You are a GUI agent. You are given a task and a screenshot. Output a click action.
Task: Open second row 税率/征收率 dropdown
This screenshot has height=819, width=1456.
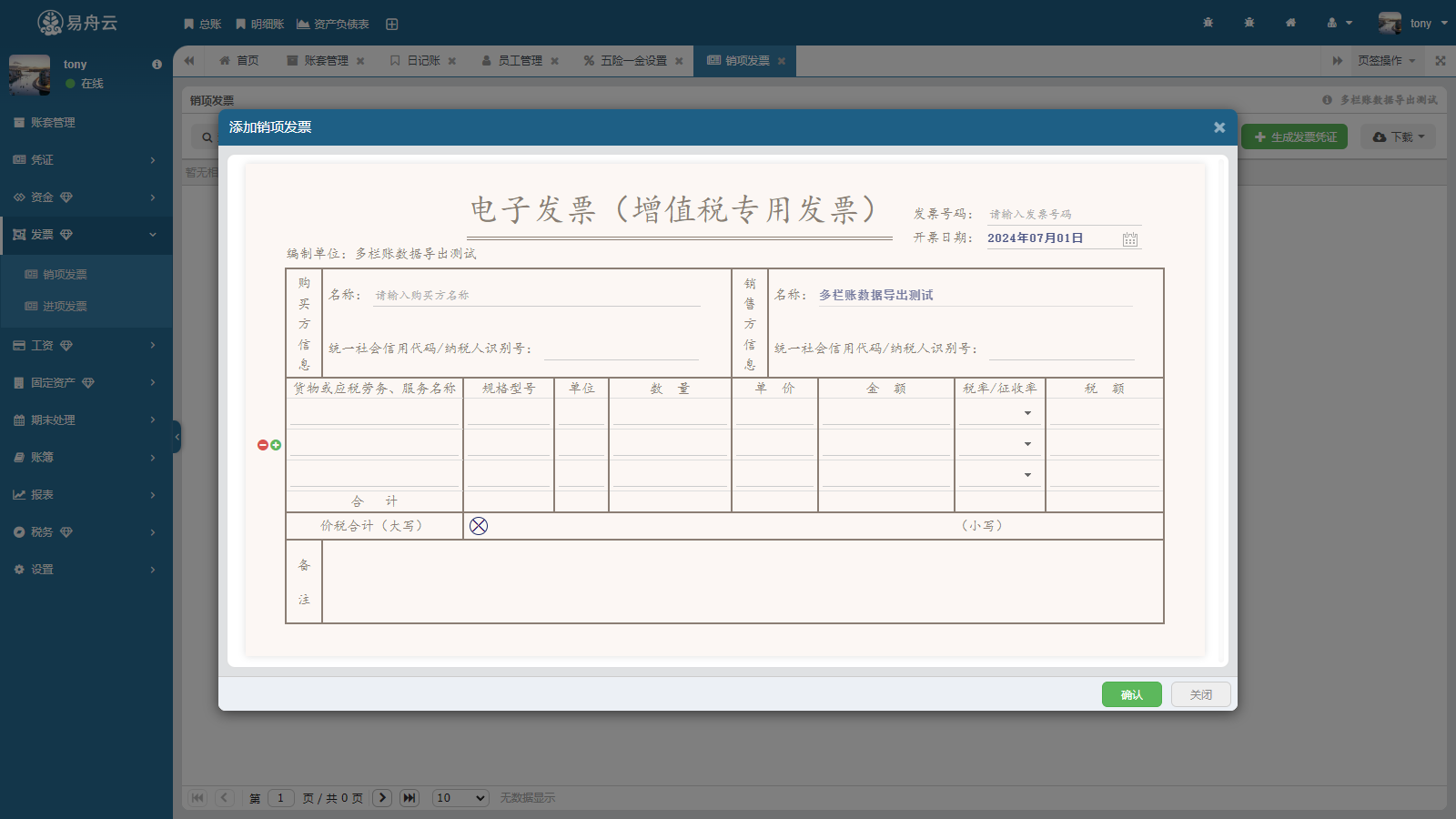pyautogui.click(x=999, y=444)
